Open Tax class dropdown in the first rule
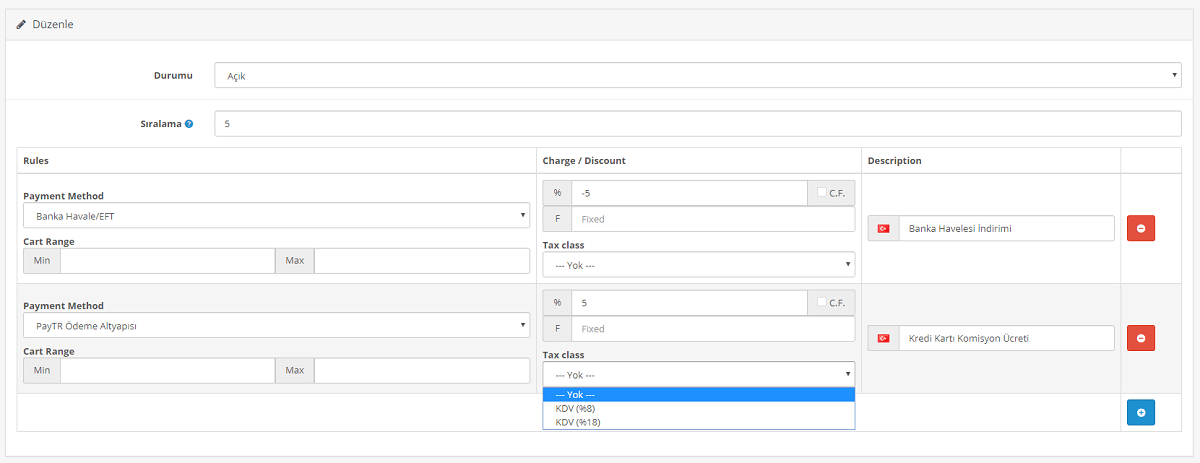This screenshot has height=463, width=1200. 699,264
